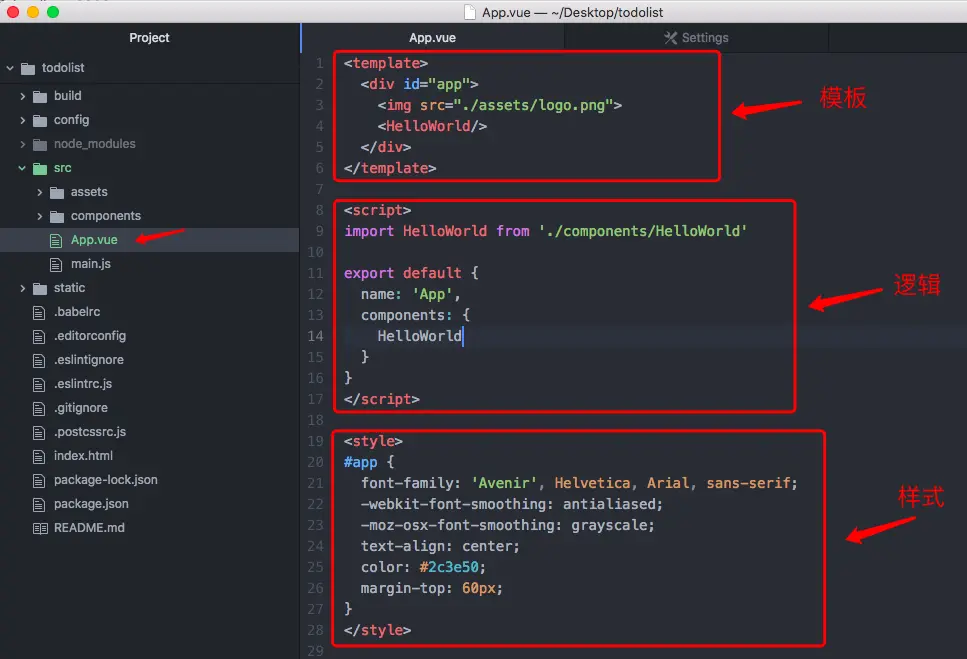Viewport: 967px width, 659px height.
Task: Click the package-lock.json file icon
Action: (x=39, y=481)
